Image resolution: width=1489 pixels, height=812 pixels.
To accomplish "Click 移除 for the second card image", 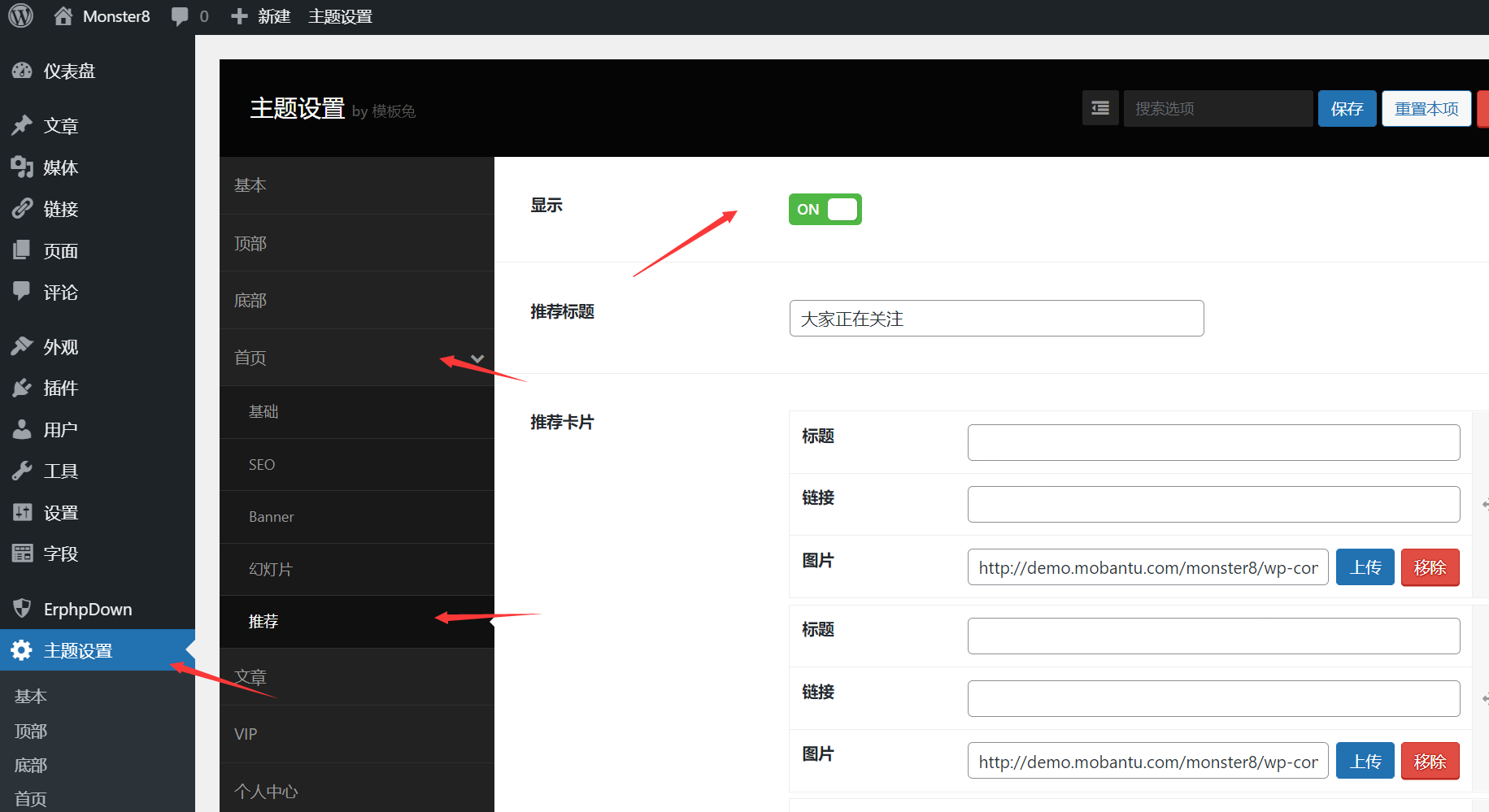I will click(1430, 762).
